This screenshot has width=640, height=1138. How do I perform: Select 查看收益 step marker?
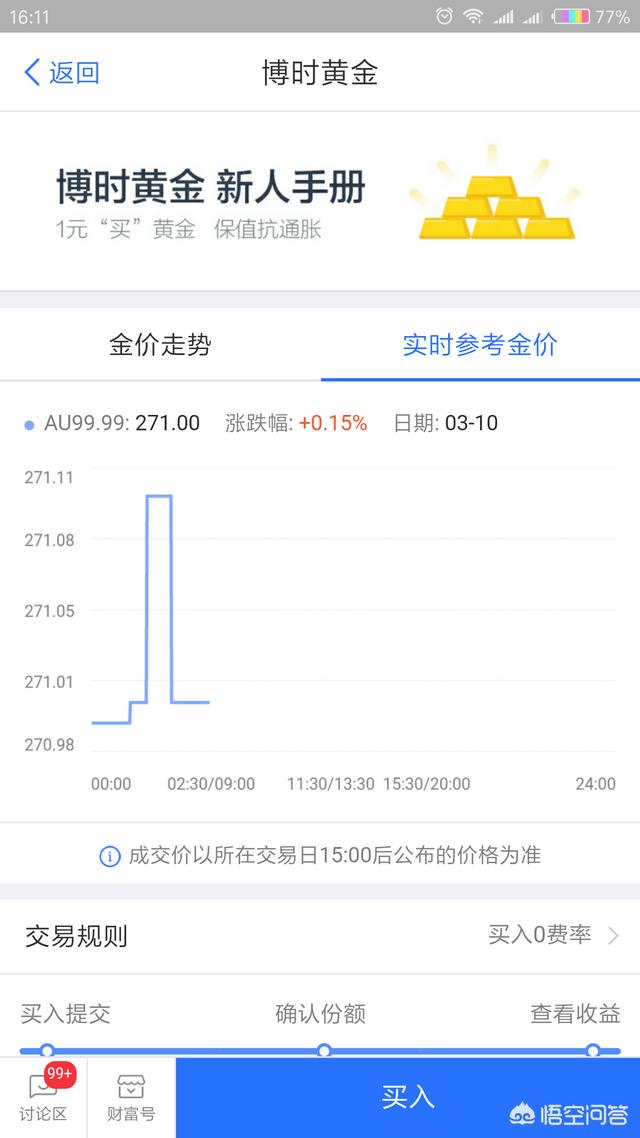[593, 1050]
